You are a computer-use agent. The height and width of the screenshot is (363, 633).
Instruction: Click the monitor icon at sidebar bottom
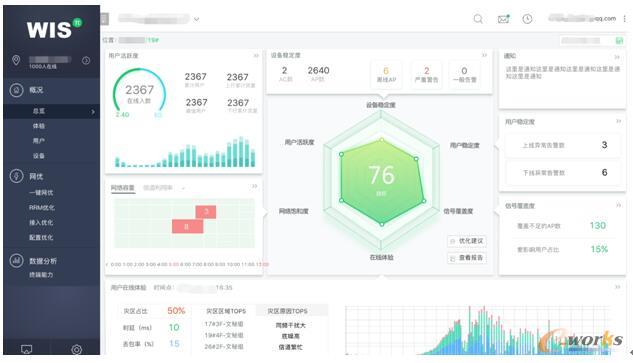coord(26,349)
